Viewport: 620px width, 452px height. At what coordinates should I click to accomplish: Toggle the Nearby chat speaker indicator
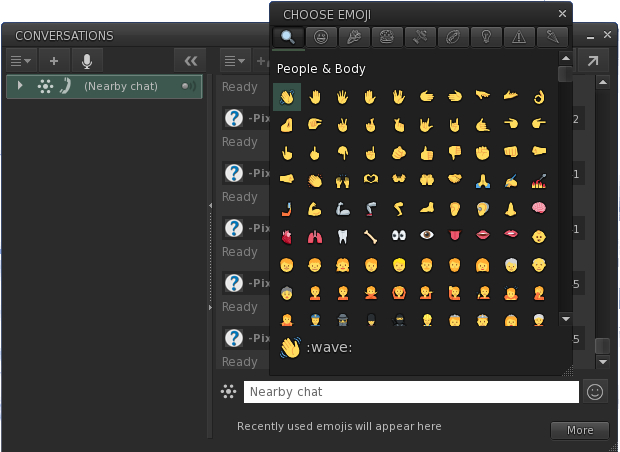pyautogui.click(x=186, y=87)
